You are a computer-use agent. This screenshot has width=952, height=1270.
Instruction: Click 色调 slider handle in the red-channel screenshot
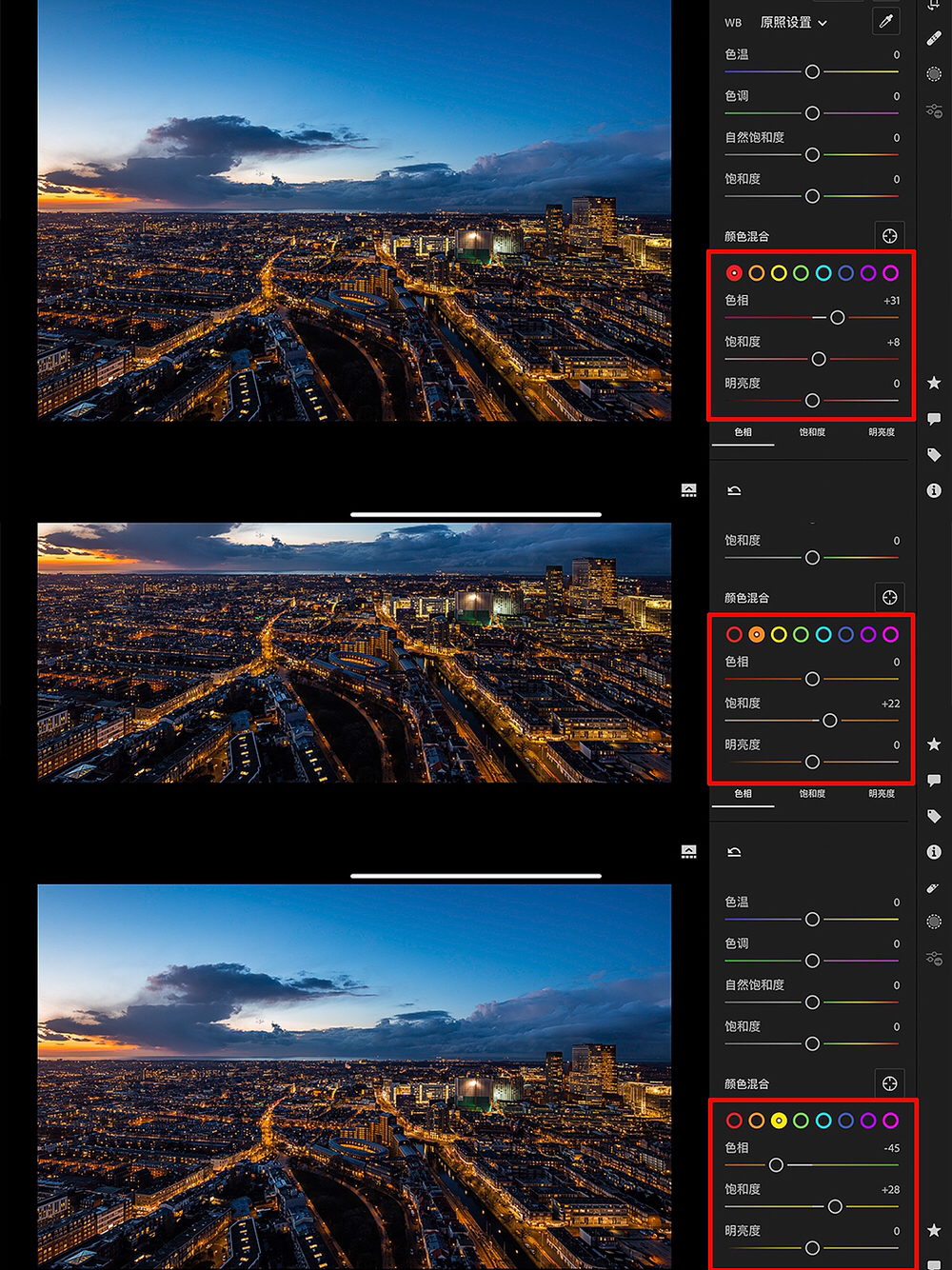tap(812, 113)
